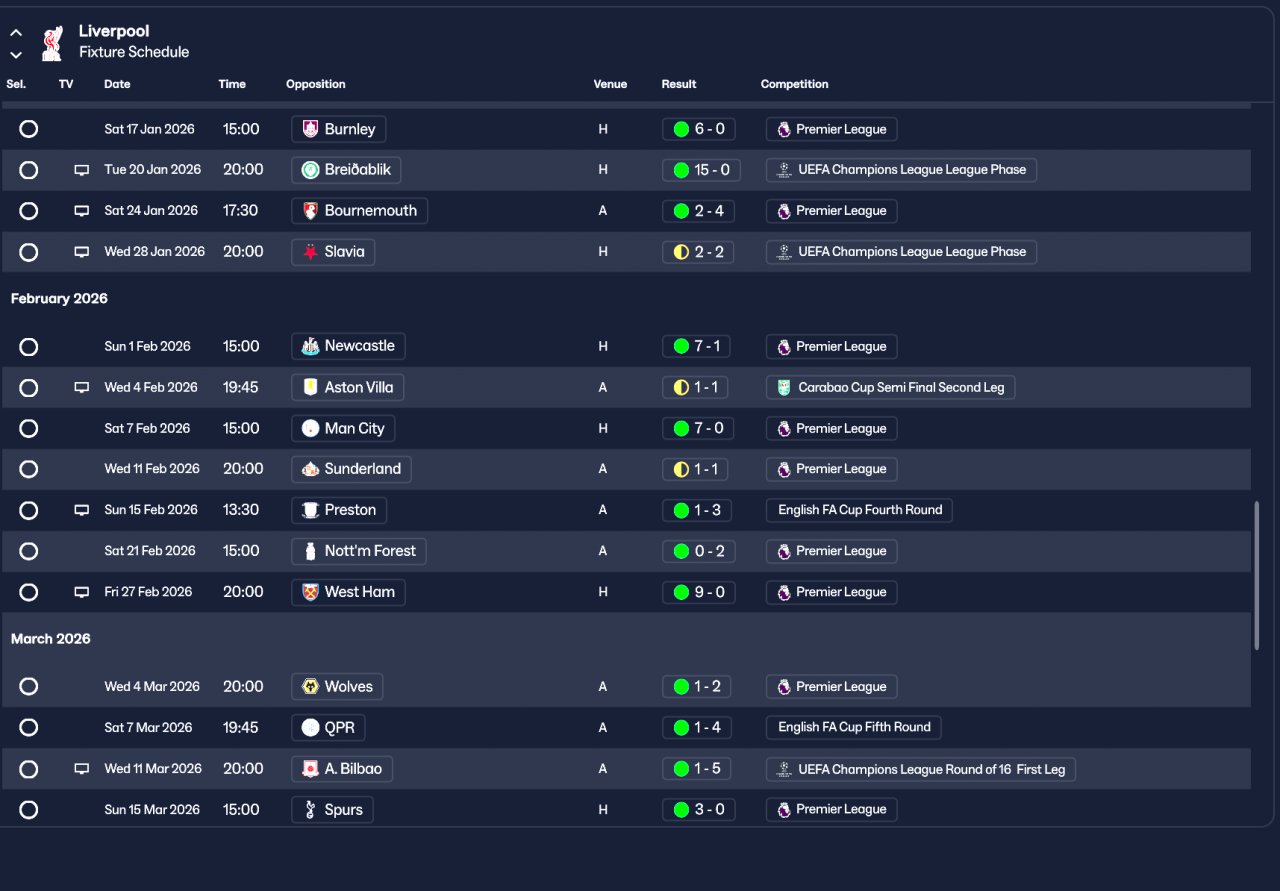The image size is (1280, 891).
Task: Click the down chevron next to the Liverpool crest
Action: (16, 55)
